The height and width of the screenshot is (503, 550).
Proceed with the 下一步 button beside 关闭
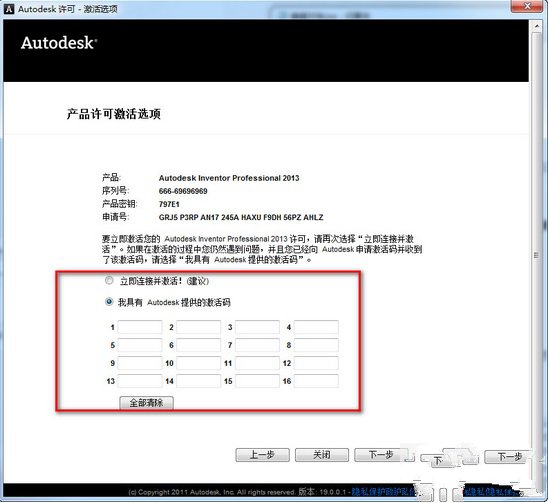[x=381, y=455]
